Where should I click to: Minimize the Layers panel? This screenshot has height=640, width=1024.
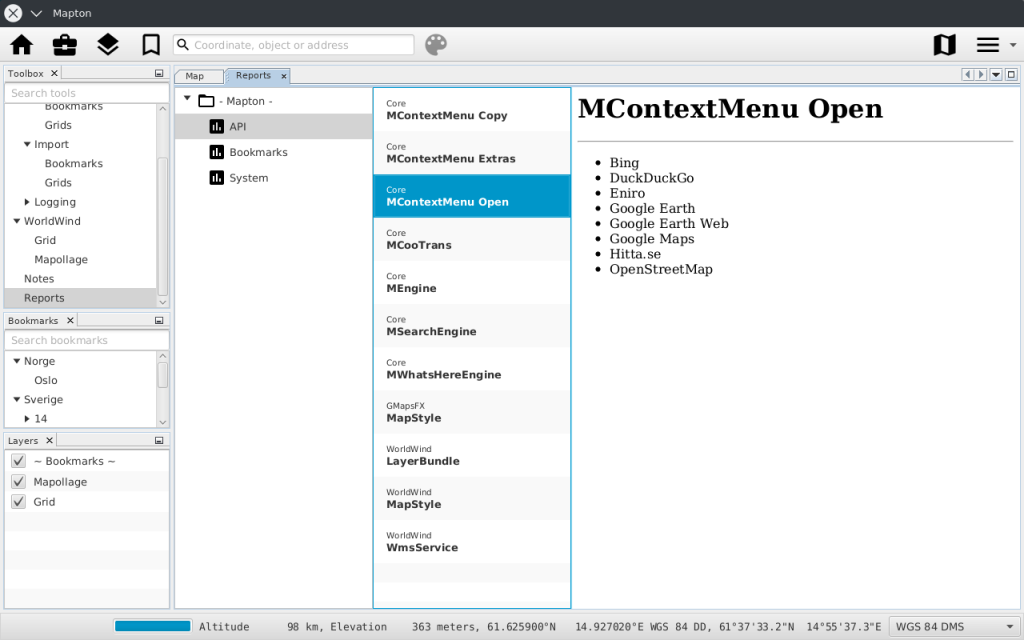click(x=159, y=441)
